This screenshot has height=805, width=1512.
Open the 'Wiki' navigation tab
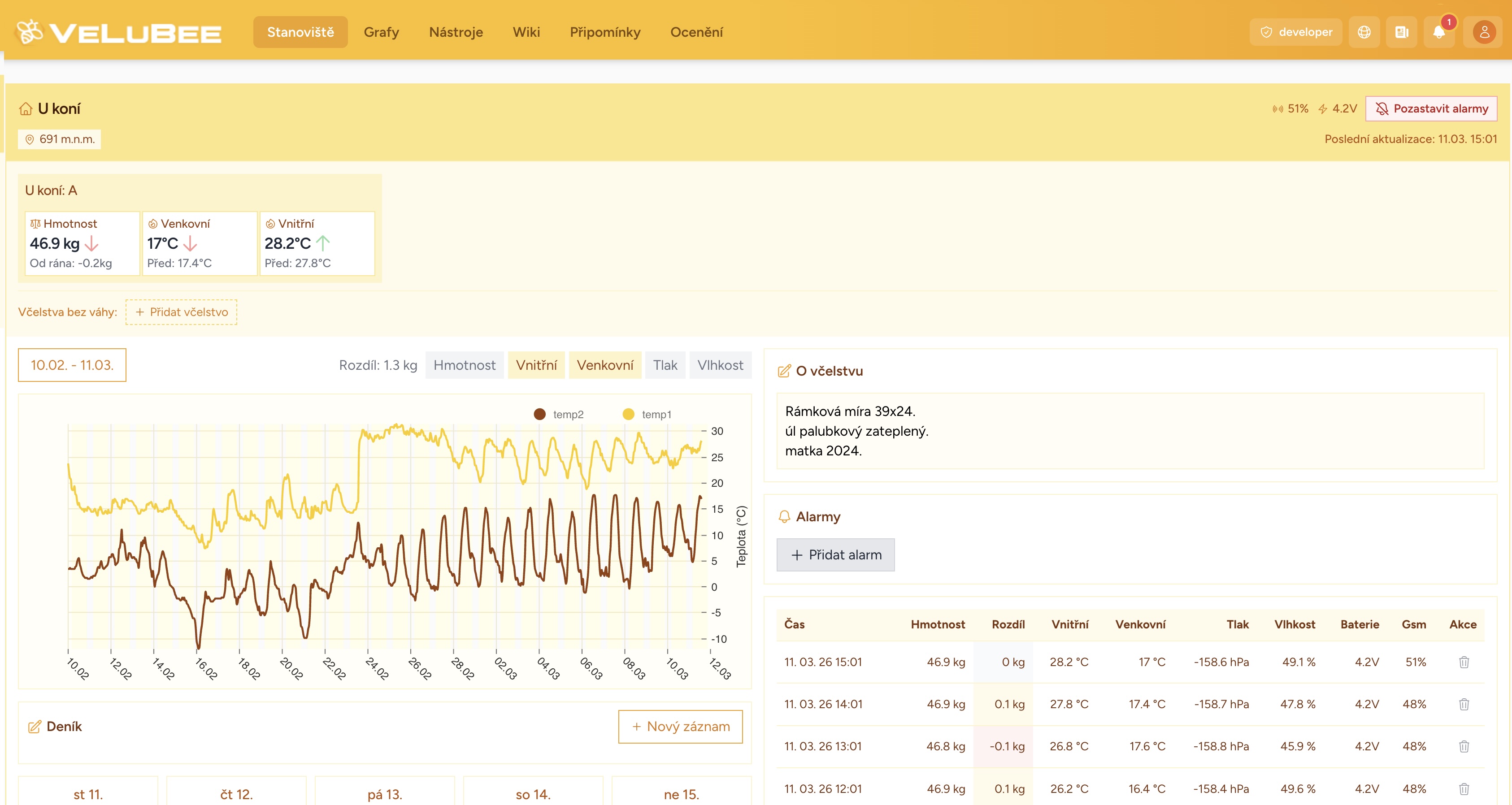coord(526,32)
